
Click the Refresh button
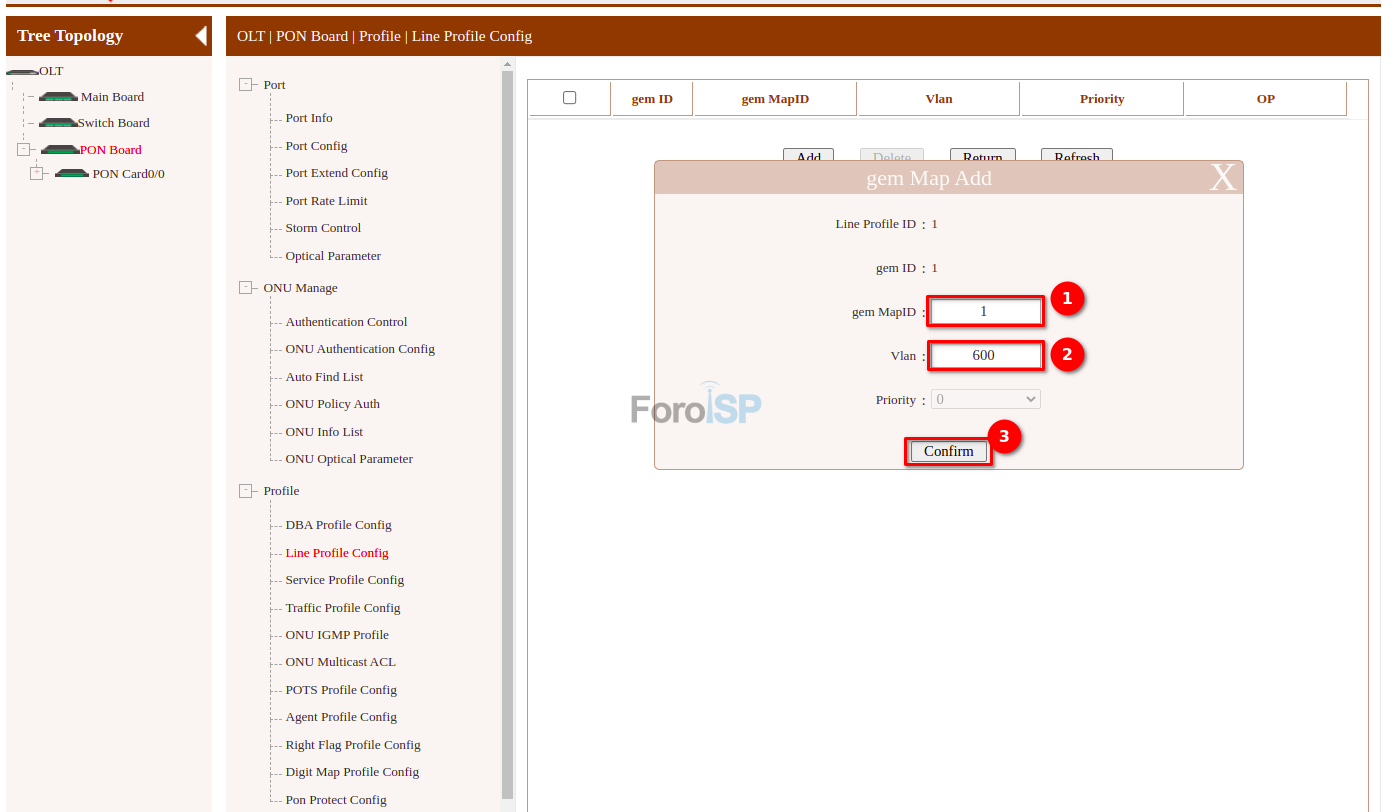[1076, 157]
